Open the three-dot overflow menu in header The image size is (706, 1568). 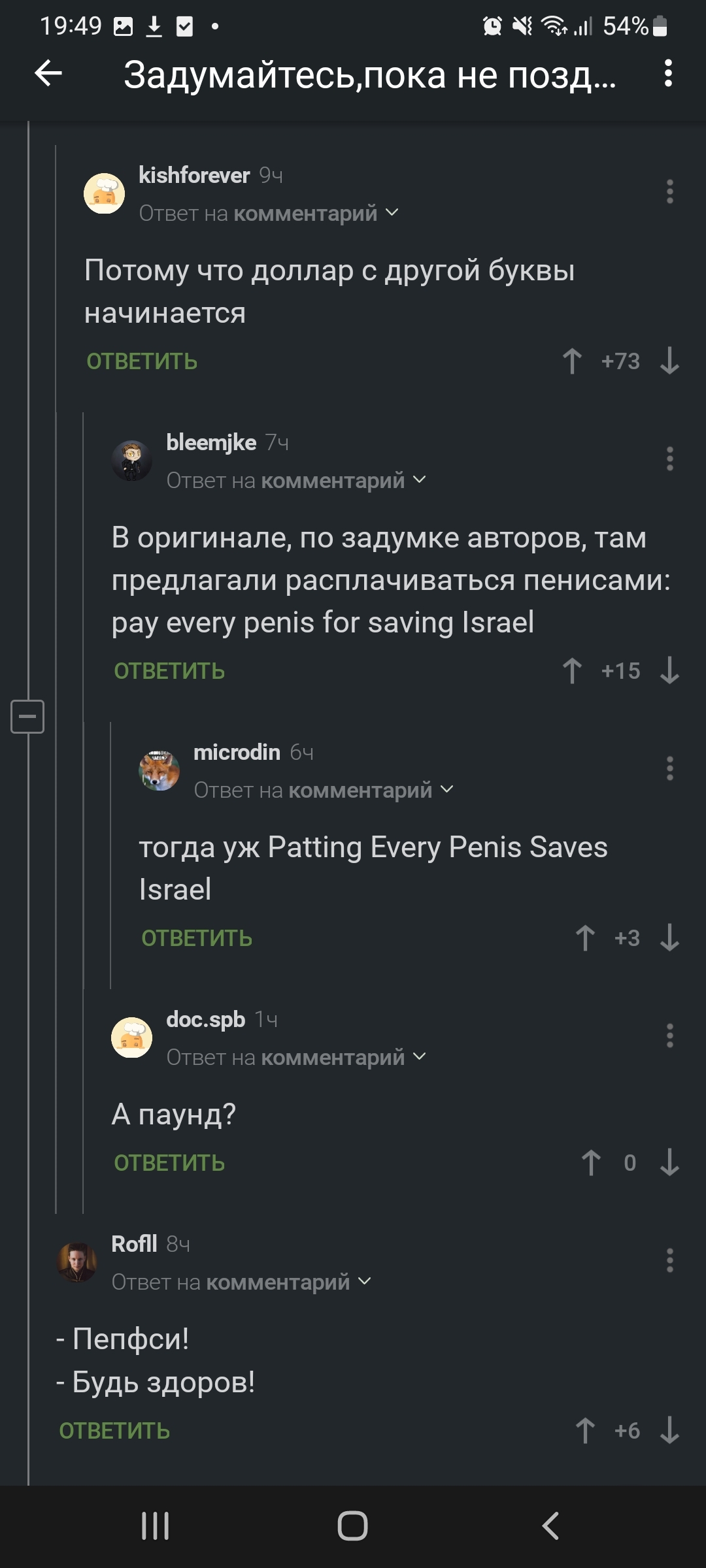coord(667,73)
